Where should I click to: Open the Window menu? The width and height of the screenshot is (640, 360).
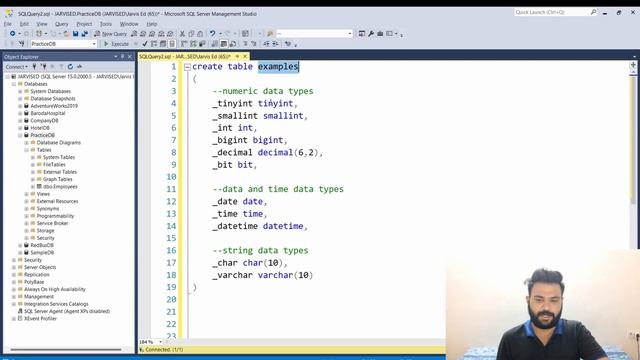129,24
